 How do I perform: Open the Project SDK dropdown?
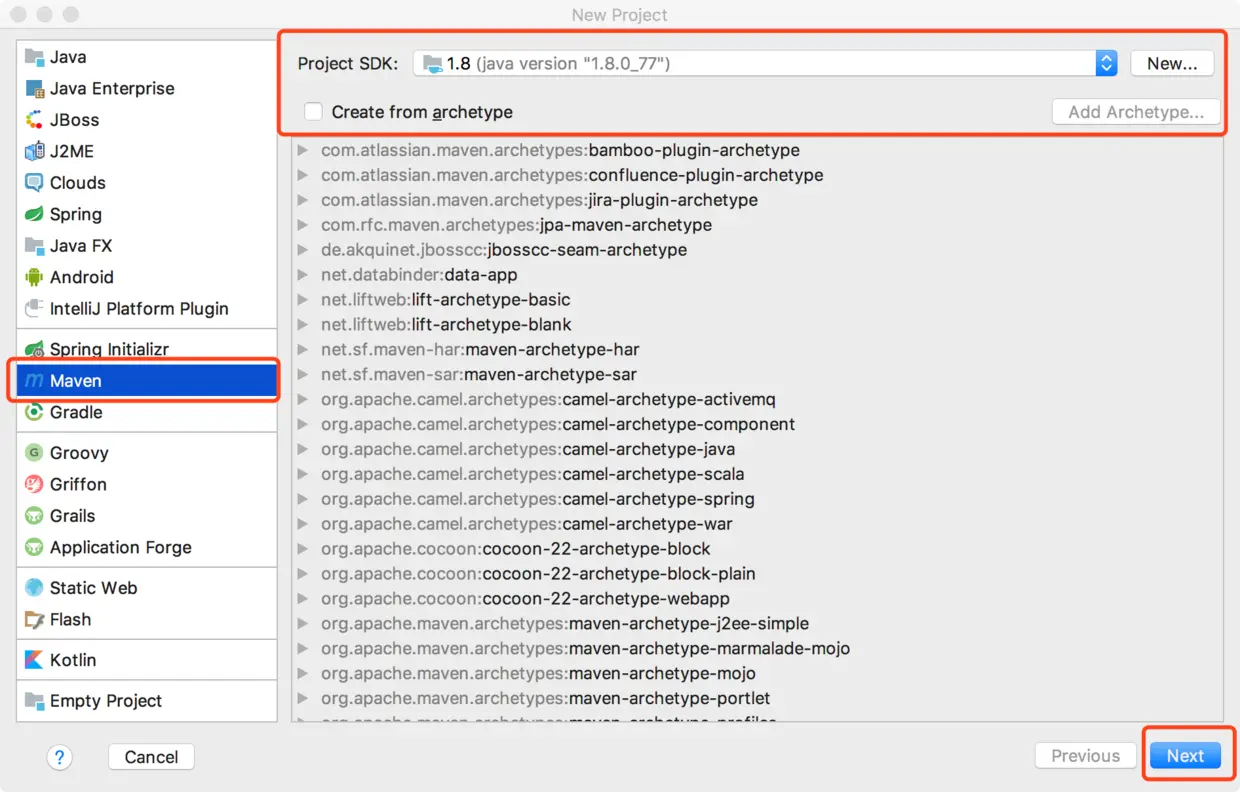point(765,63)
